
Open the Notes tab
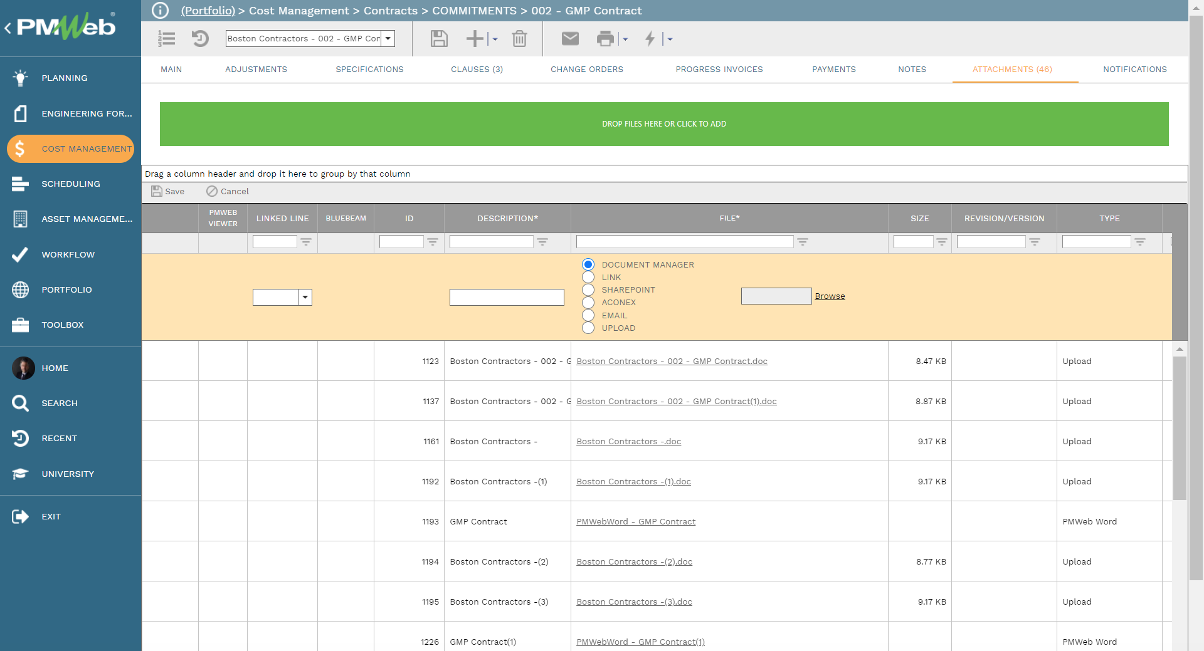tap(912, 69)
